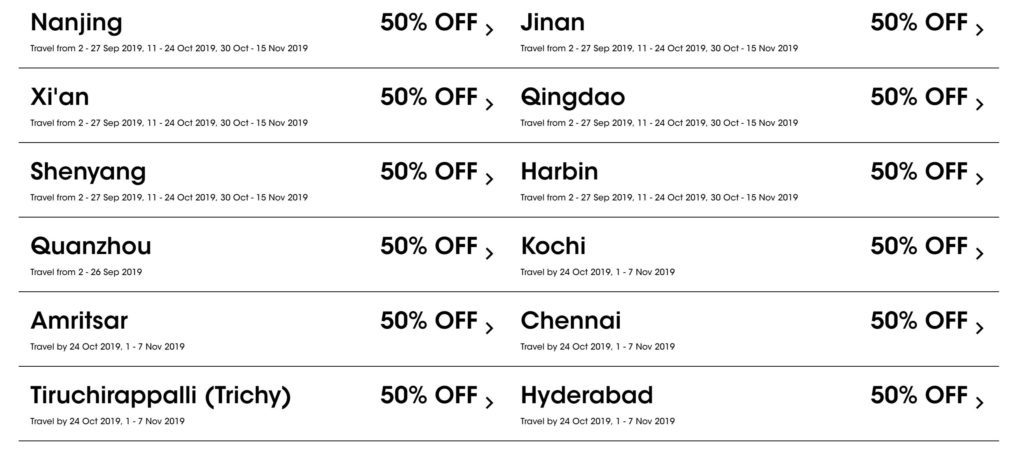Click the 50% OFF label for Chennai
The width and height of the screenshot is (1024, 451).
(919, 321)
